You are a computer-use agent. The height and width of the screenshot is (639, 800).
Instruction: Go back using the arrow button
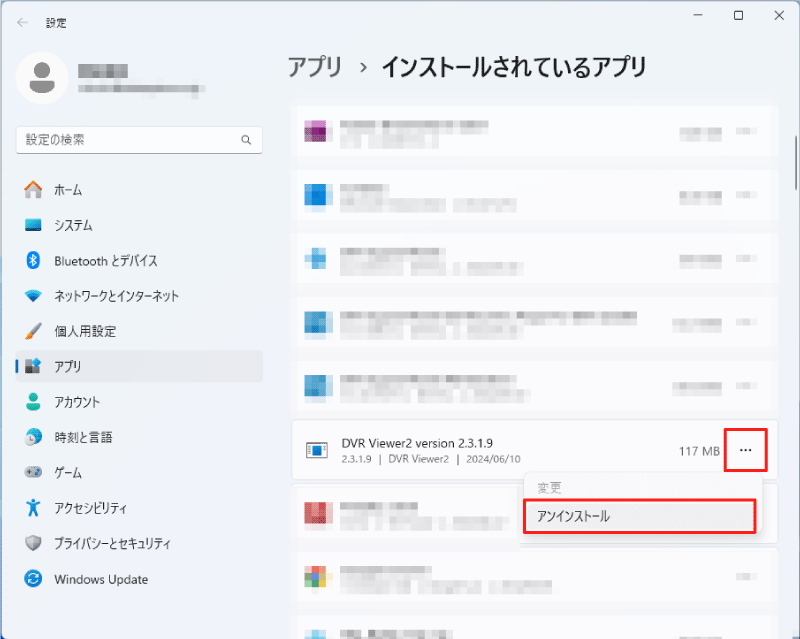click(x=22, y=21)
